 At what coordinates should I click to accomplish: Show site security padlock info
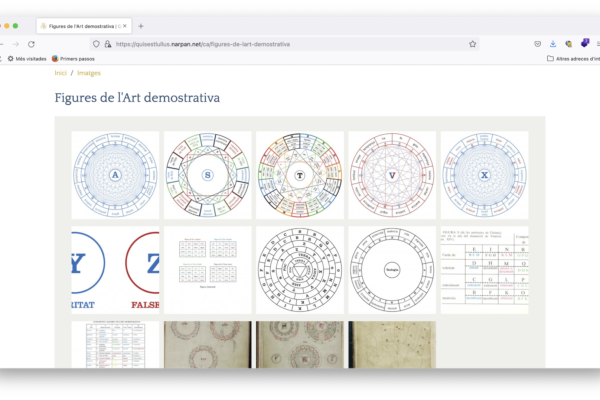pos(108,44)
